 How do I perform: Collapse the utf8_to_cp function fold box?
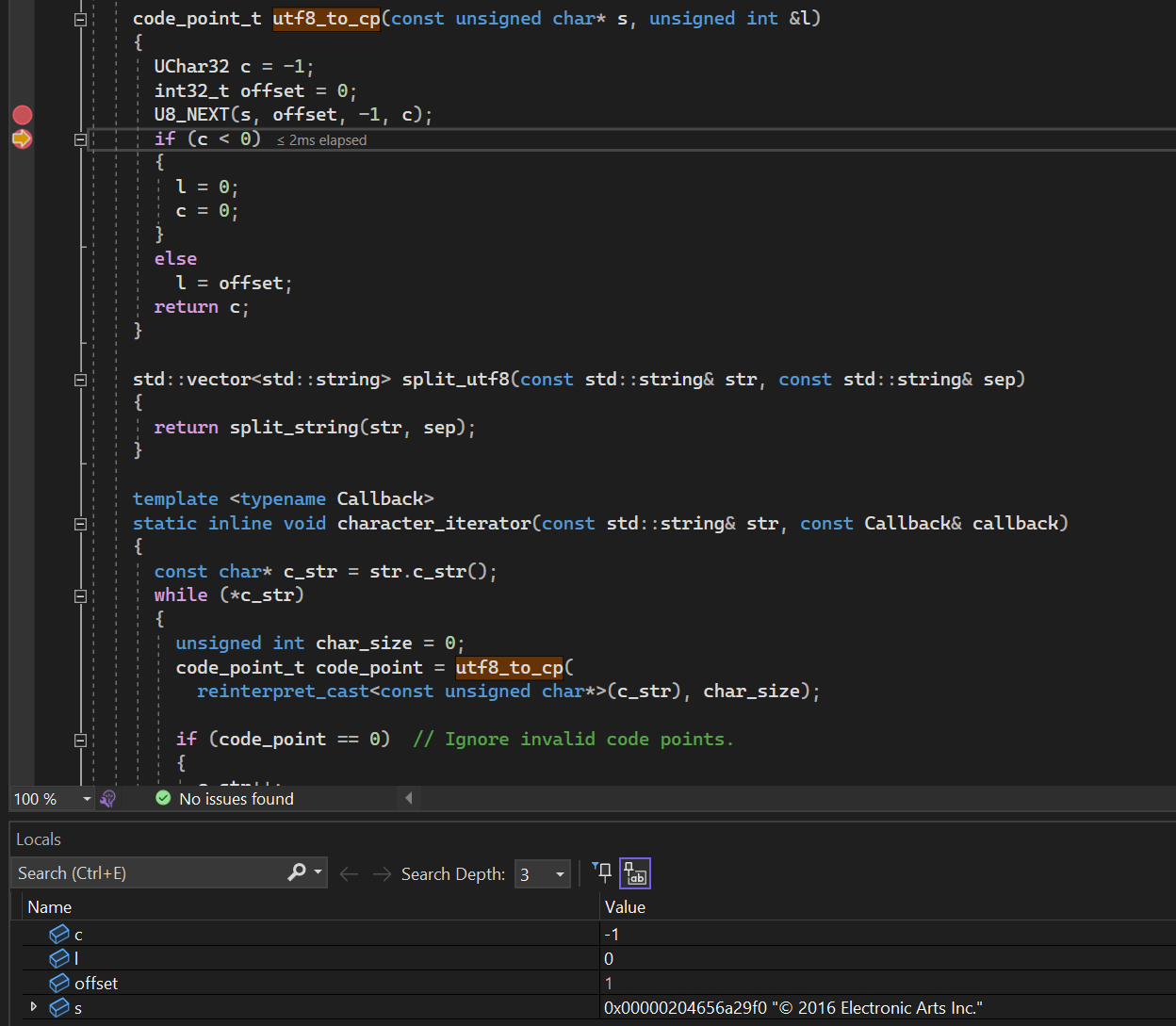(x=80, y=19)
